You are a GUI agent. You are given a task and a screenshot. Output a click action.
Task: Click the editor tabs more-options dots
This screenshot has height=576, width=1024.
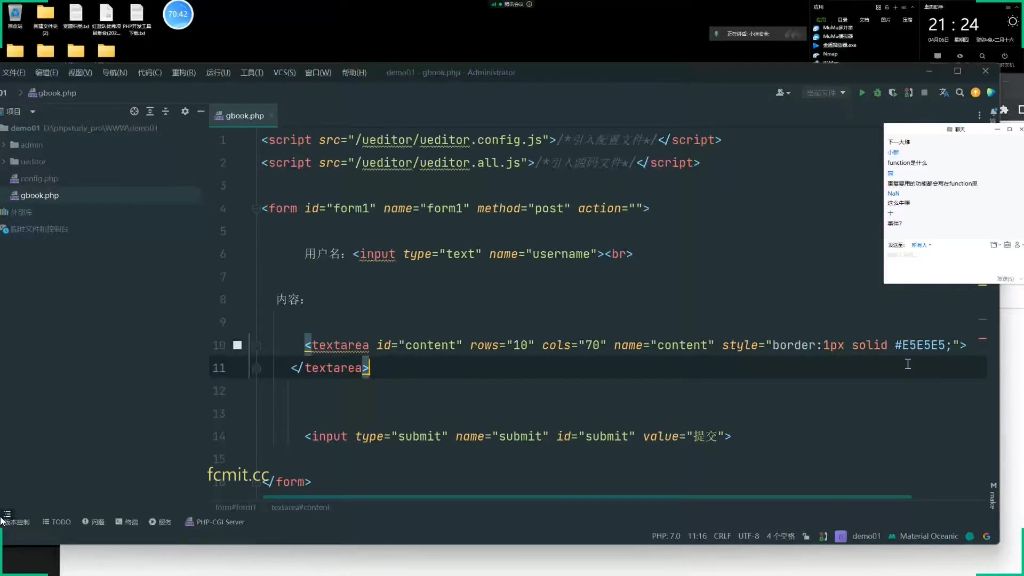point(979,115)
